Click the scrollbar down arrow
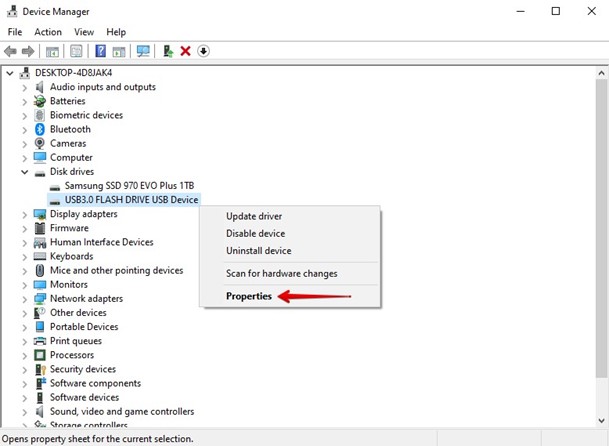609x446 pixels. 601,420
